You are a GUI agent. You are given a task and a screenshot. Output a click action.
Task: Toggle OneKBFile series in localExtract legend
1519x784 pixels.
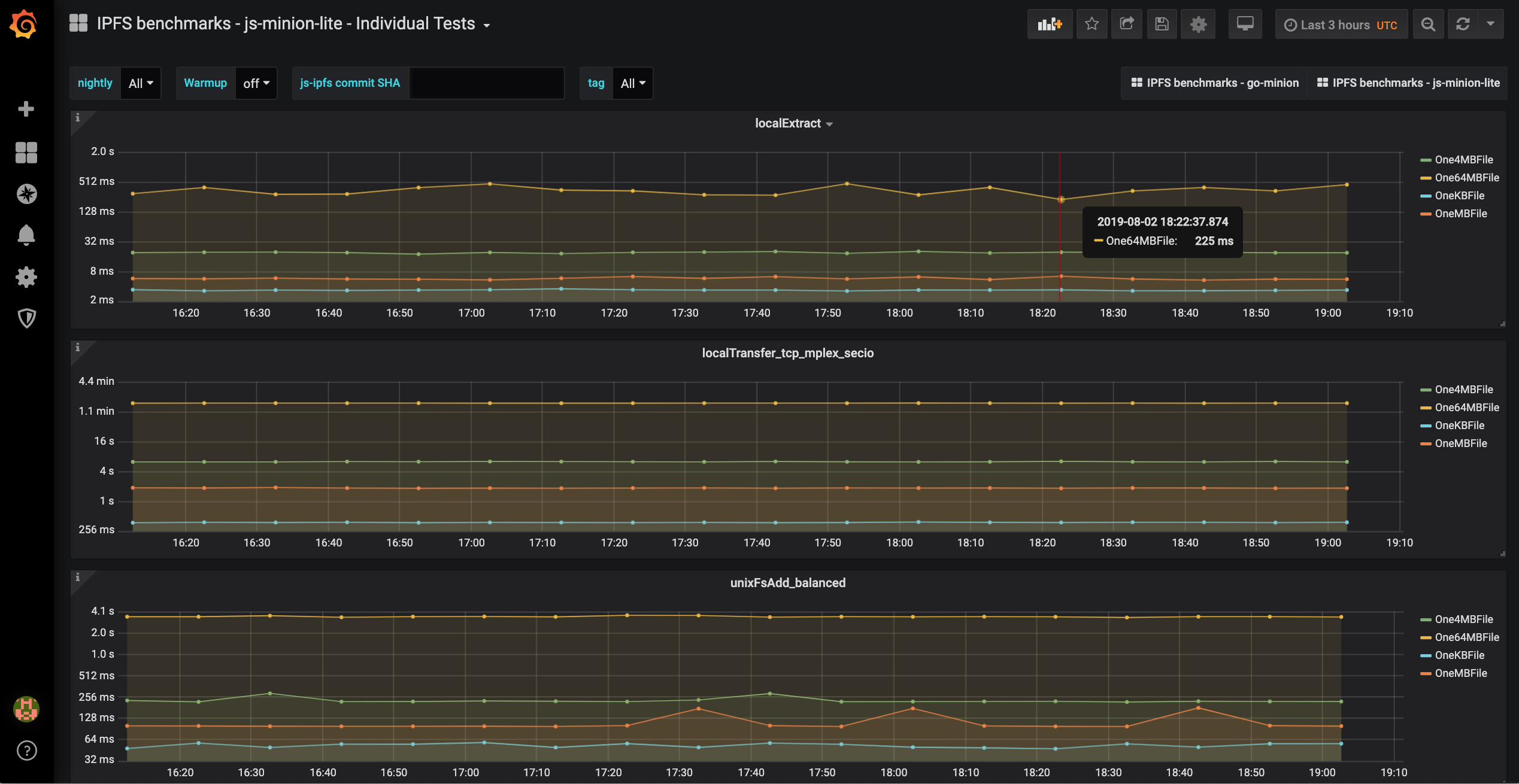click(x=1460, y=196)
